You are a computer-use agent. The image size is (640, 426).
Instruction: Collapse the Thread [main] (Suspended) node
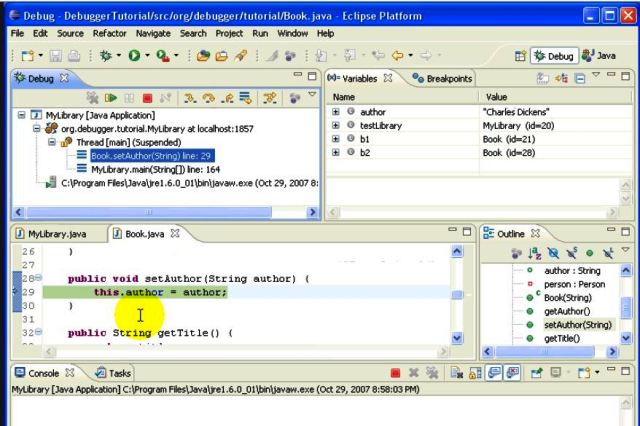[52, 142]
